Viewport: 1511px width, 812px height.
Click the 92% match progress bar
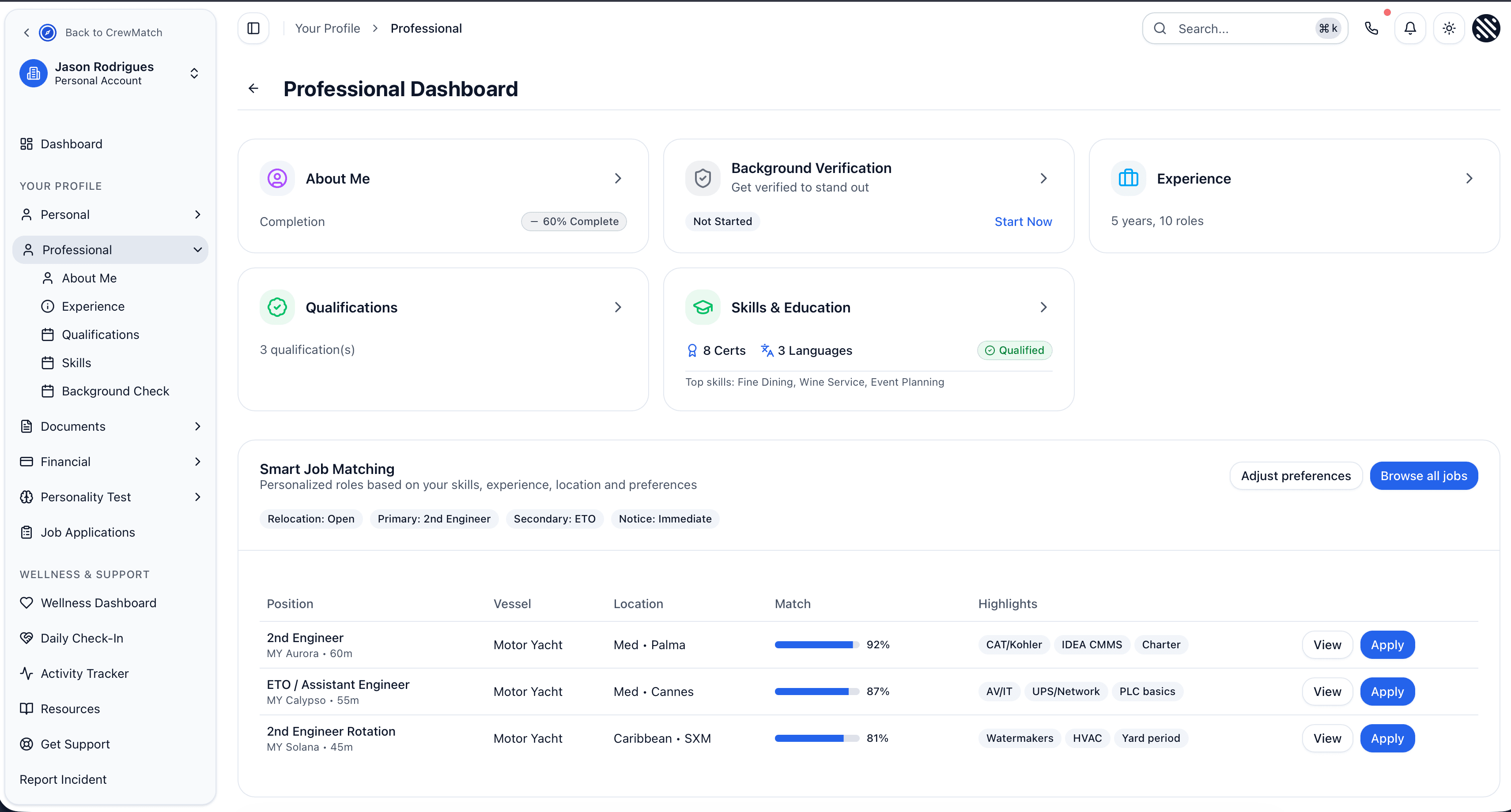click(816, 645)
